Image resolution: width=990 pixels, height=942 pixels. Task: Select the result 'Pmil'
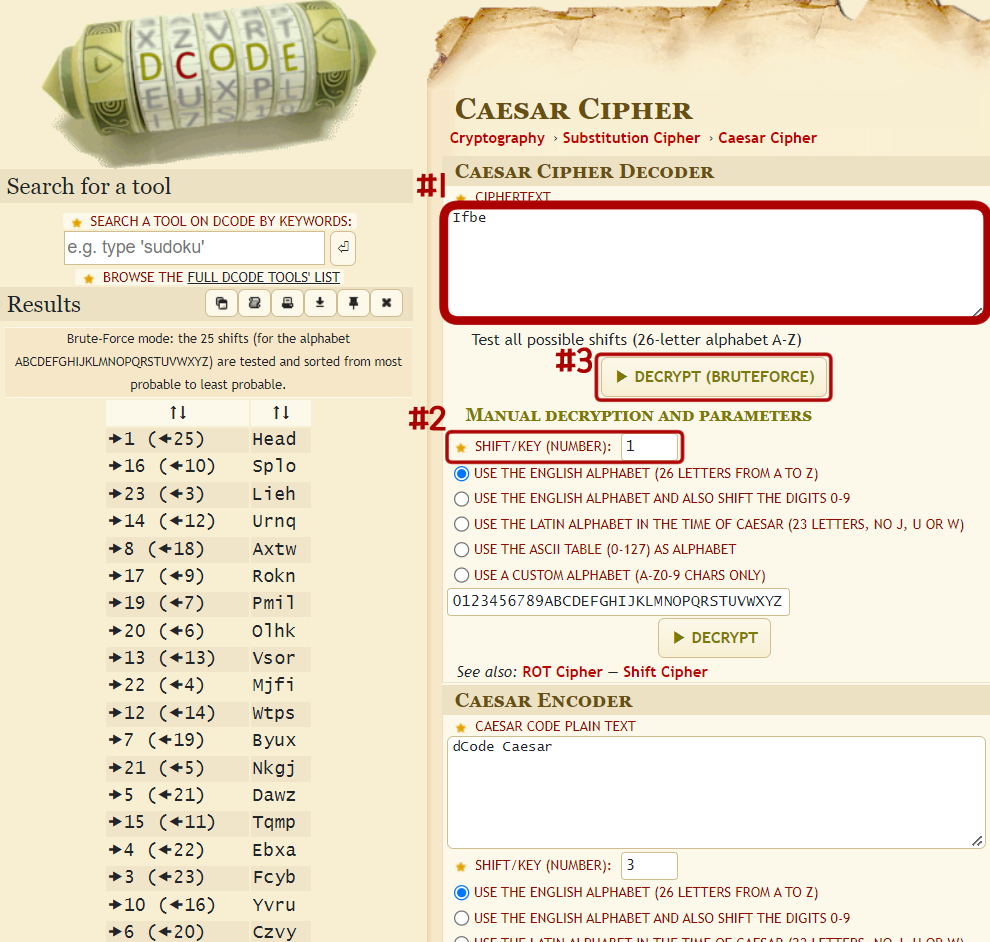tap(274, 604)
